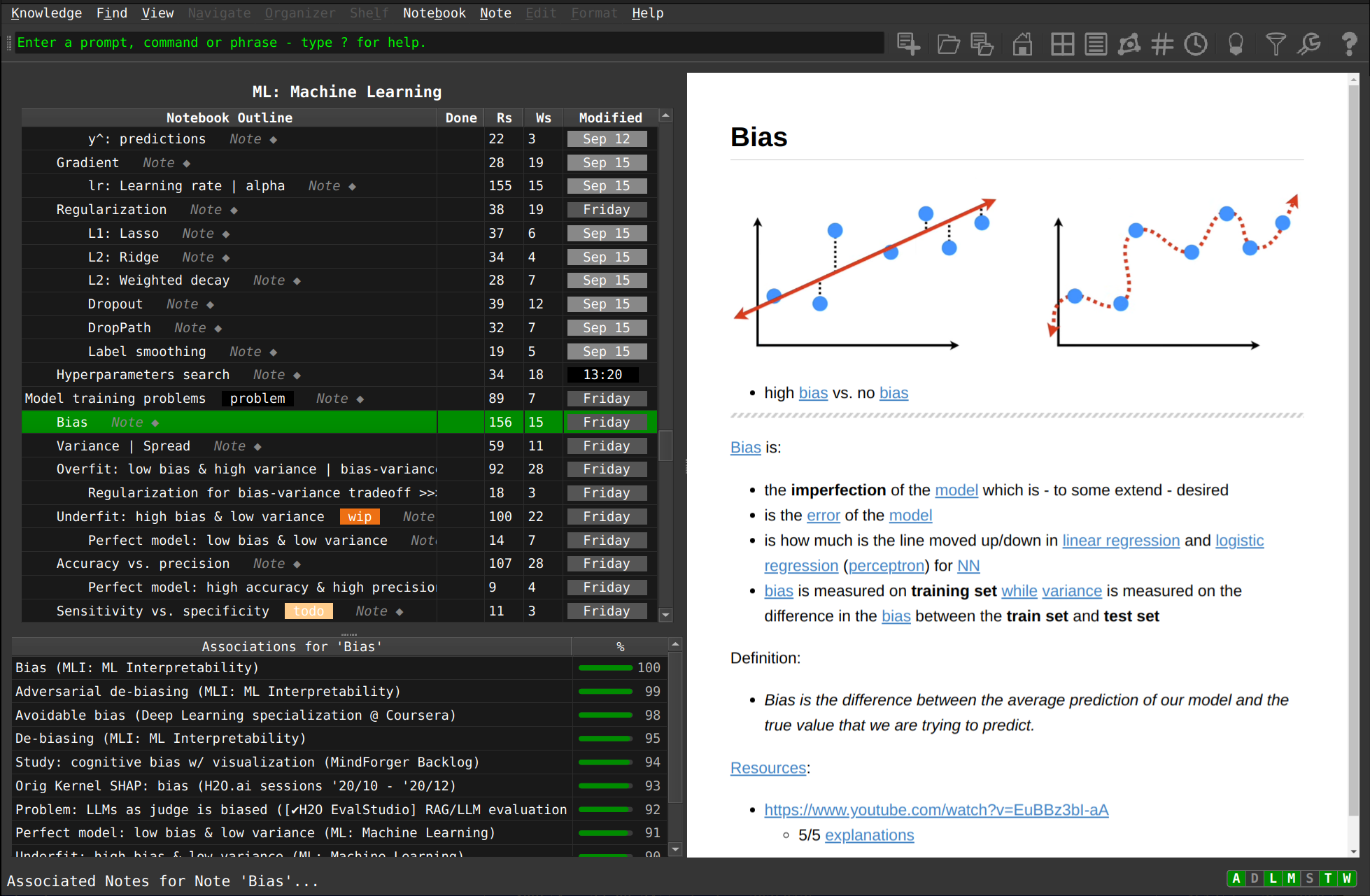The image size is (1370, 896).
Task: Open the Notebook menu
Action: pyautogui.click(x=435, y=13)
